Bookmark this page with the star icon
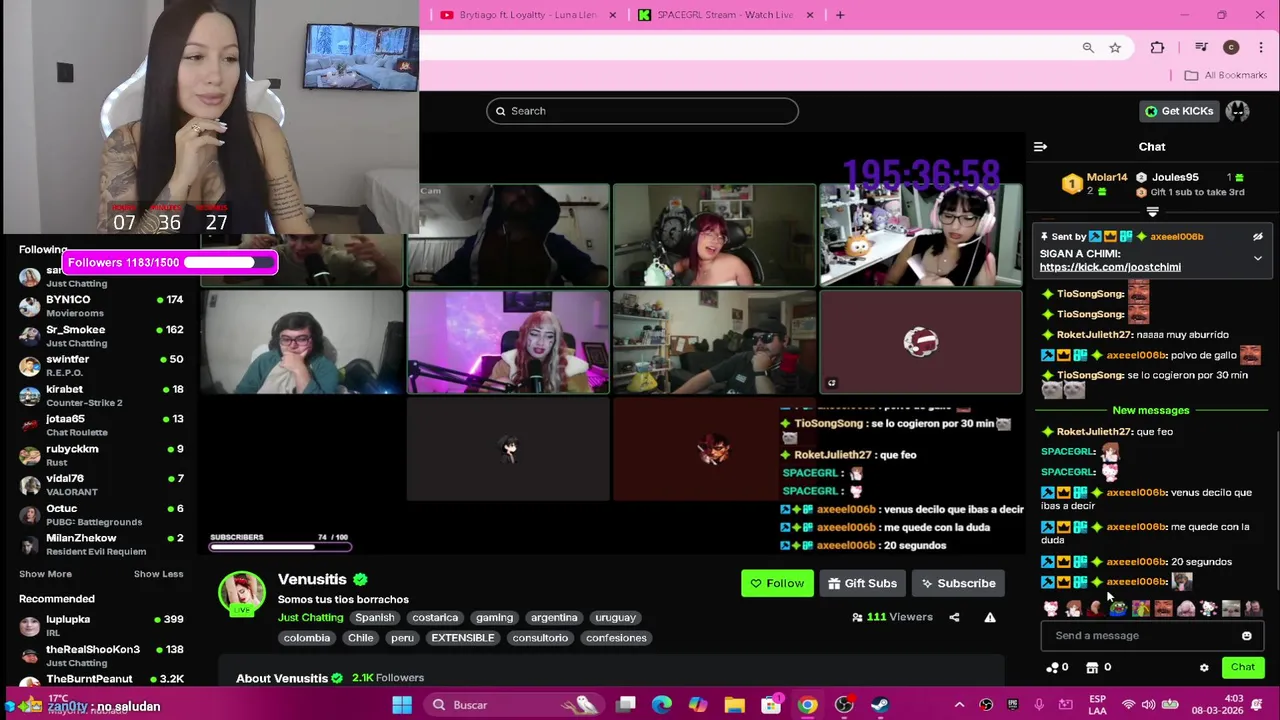Screen dimensions: 1280x720 (x=1115, y=48)
